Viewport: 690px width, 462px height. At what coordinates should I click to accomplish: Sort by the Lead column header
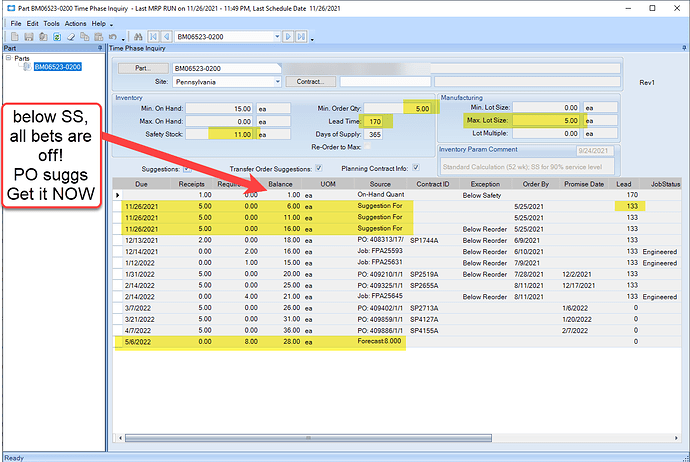click(624, 184)
